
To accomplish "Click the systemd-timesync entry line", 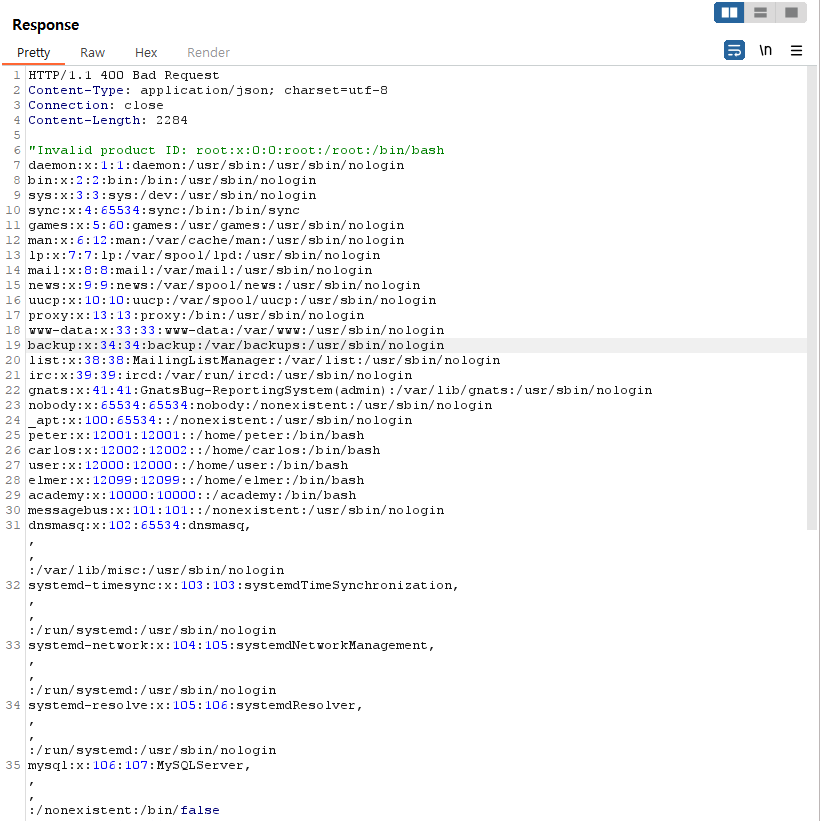I will (244, 586).
